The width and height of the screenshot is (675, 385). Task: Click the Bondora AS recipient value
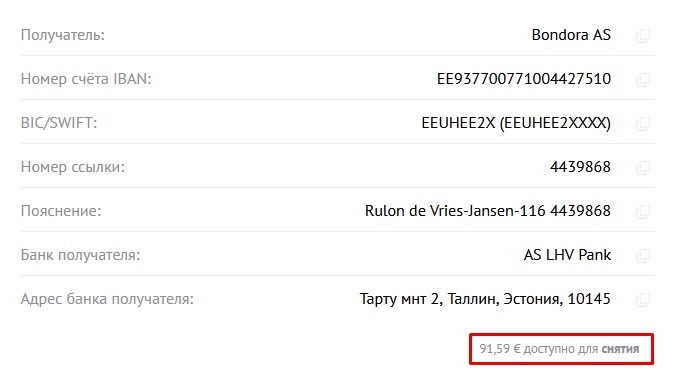pyautogui.click(x=571, y=35)
